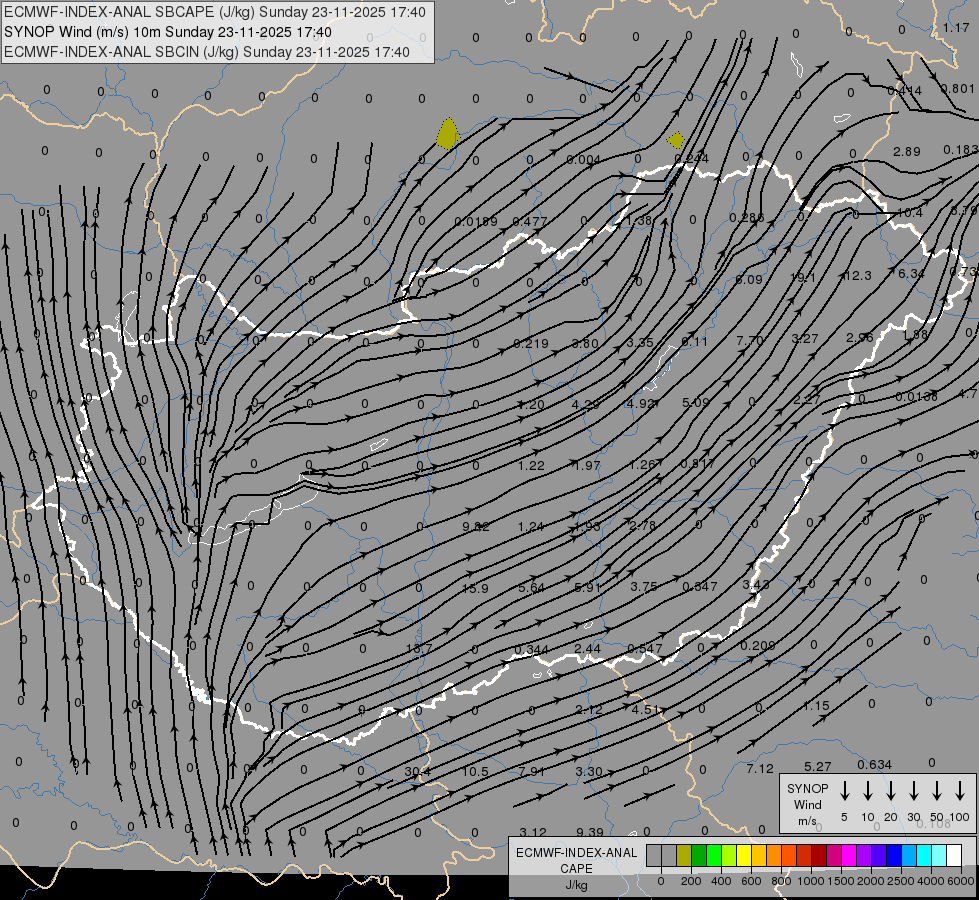Click the 15.9 CAPE value on map
979x900 pixels.
tap(475, 588)
